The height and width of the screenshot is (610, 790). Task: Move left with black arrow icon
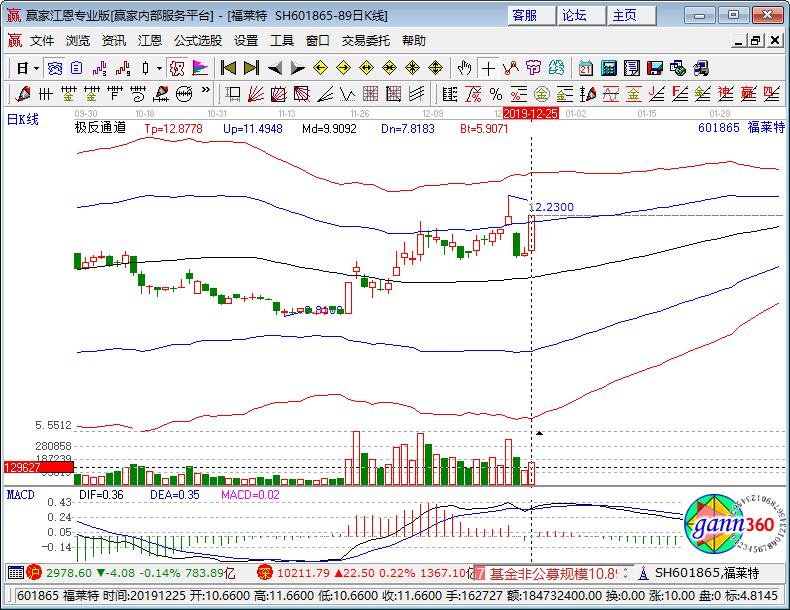275,68
